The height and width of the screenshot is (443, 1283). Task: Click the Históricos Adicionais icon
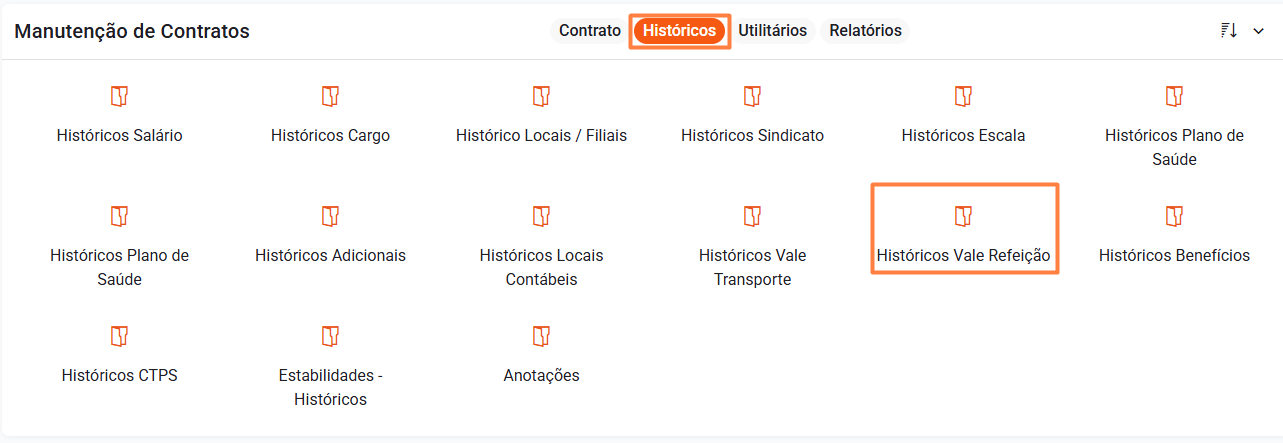pyautogui.click(x=331, y=216)
